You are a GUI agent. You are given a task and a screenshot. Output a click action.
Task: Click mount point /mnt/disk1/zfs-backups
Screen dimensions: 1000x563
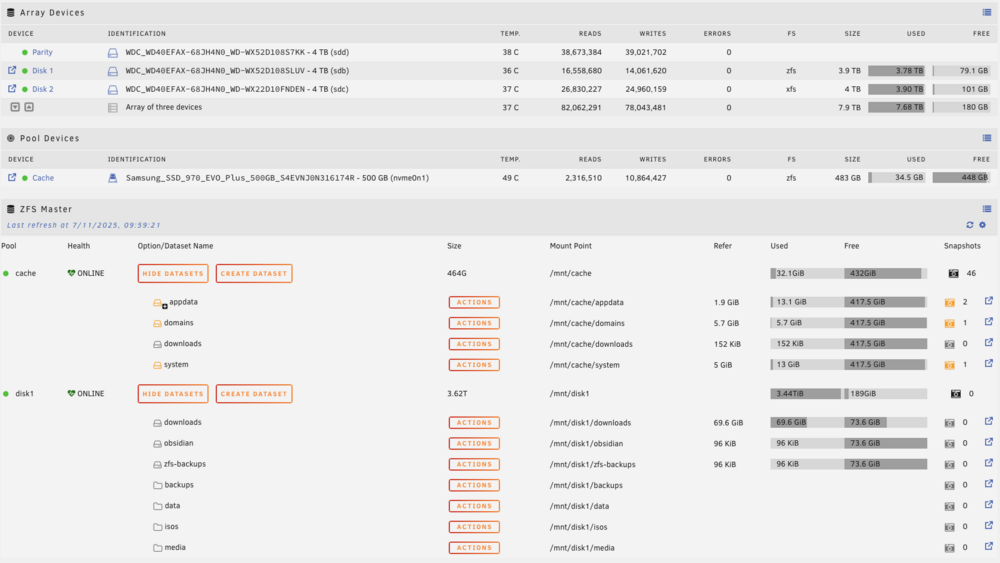[x=592, y=464]
